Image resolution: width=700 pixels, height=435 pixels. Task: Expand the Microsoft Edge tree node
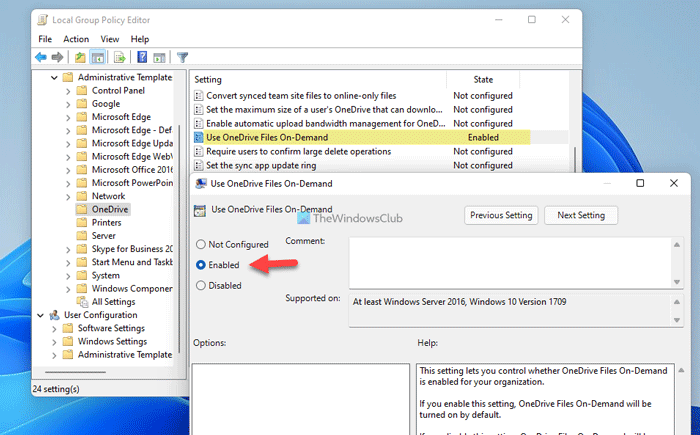pos(68,117)
